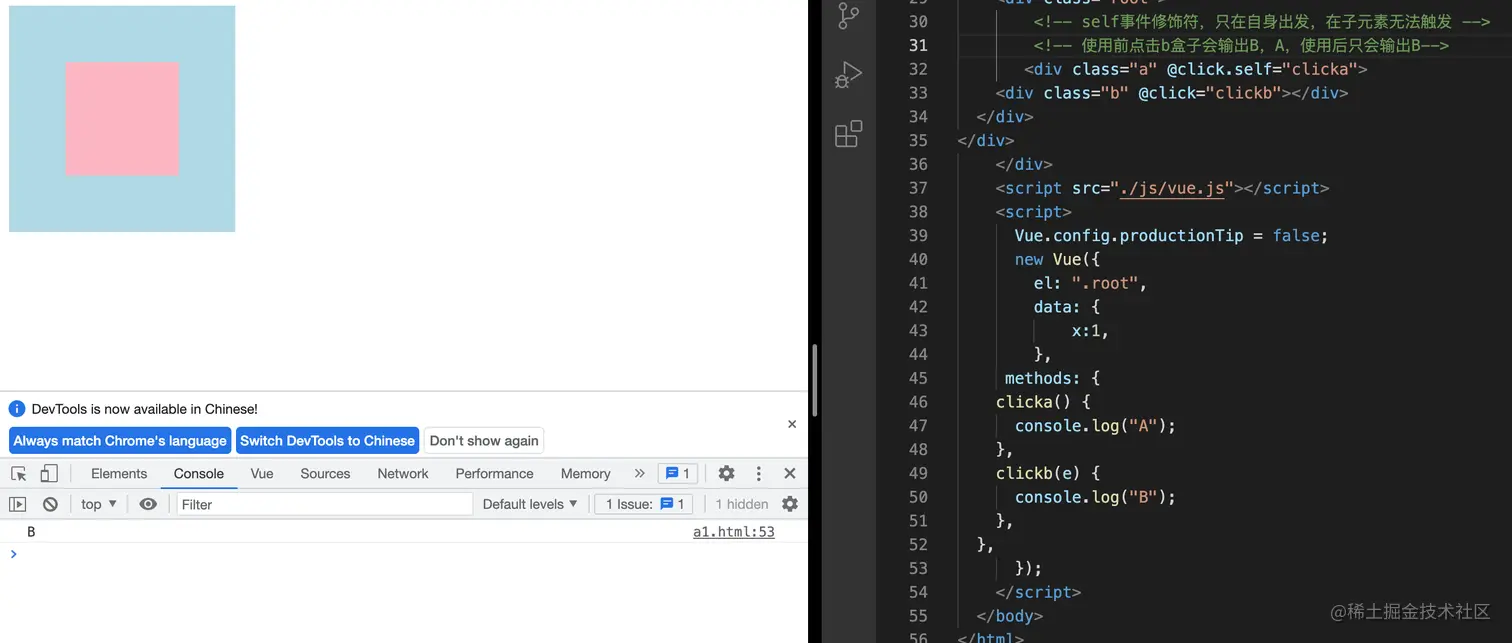
Task: Toggle the device toolbar icon
Action: pos(49,474)
